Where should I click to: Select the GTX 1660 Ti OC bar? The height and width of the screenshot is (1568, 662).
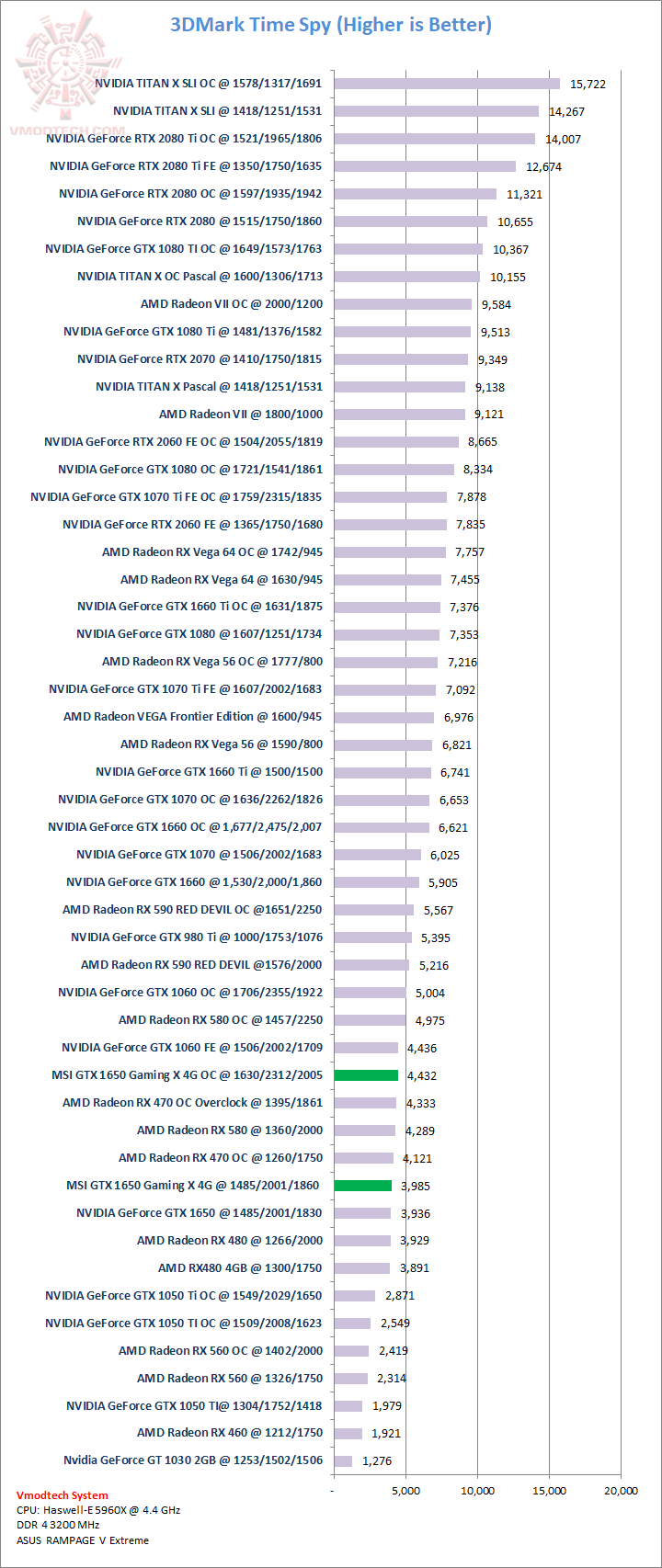387,607
